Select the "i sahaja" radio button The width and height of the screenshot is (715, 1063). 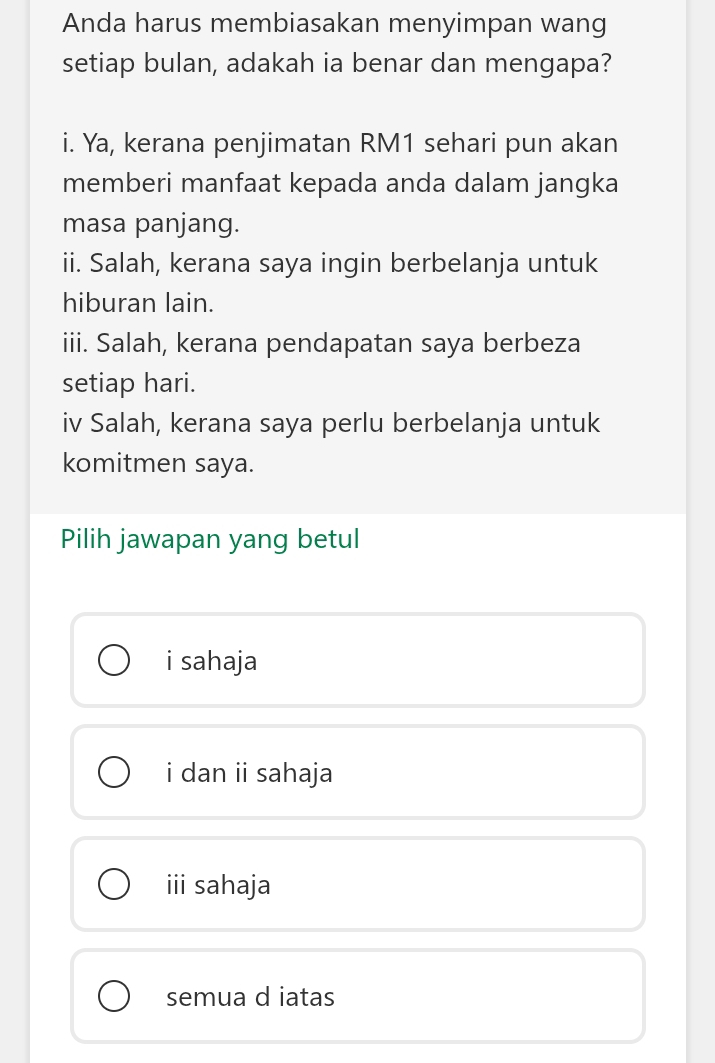click(x=114, y=661)
